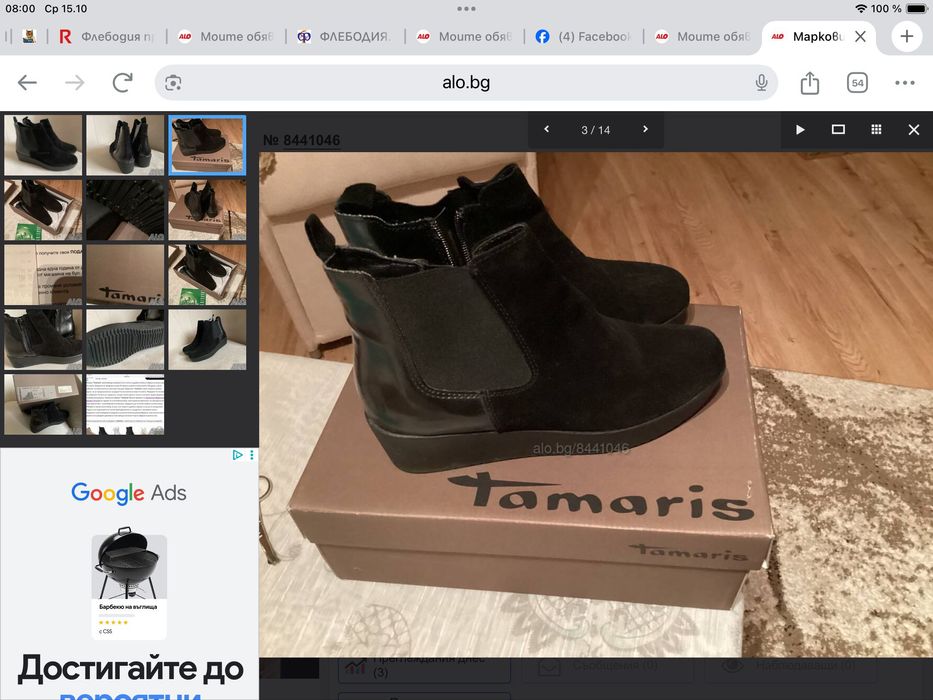This screenshot has height=700, width=933.
Task: Select thumbnail of boots in open box
Action: coord(43,210)
